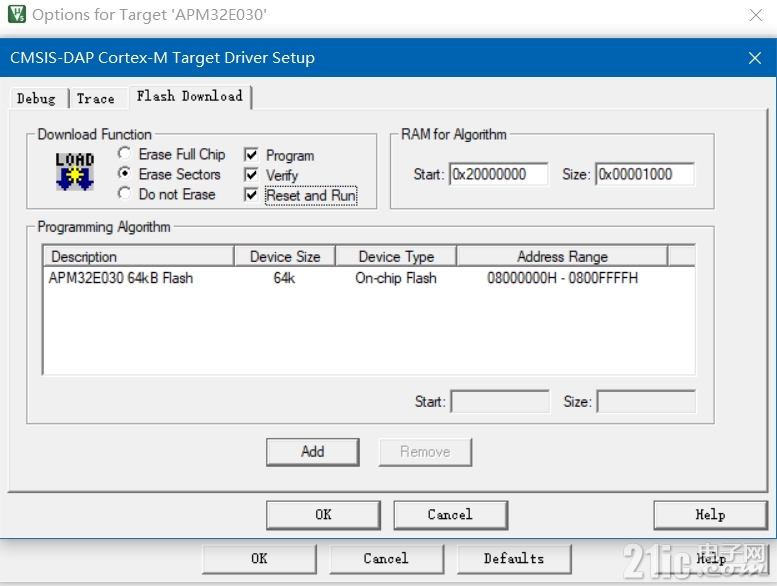
Task: Click the Programming Algorithm Size field
Action: point(646,401)
